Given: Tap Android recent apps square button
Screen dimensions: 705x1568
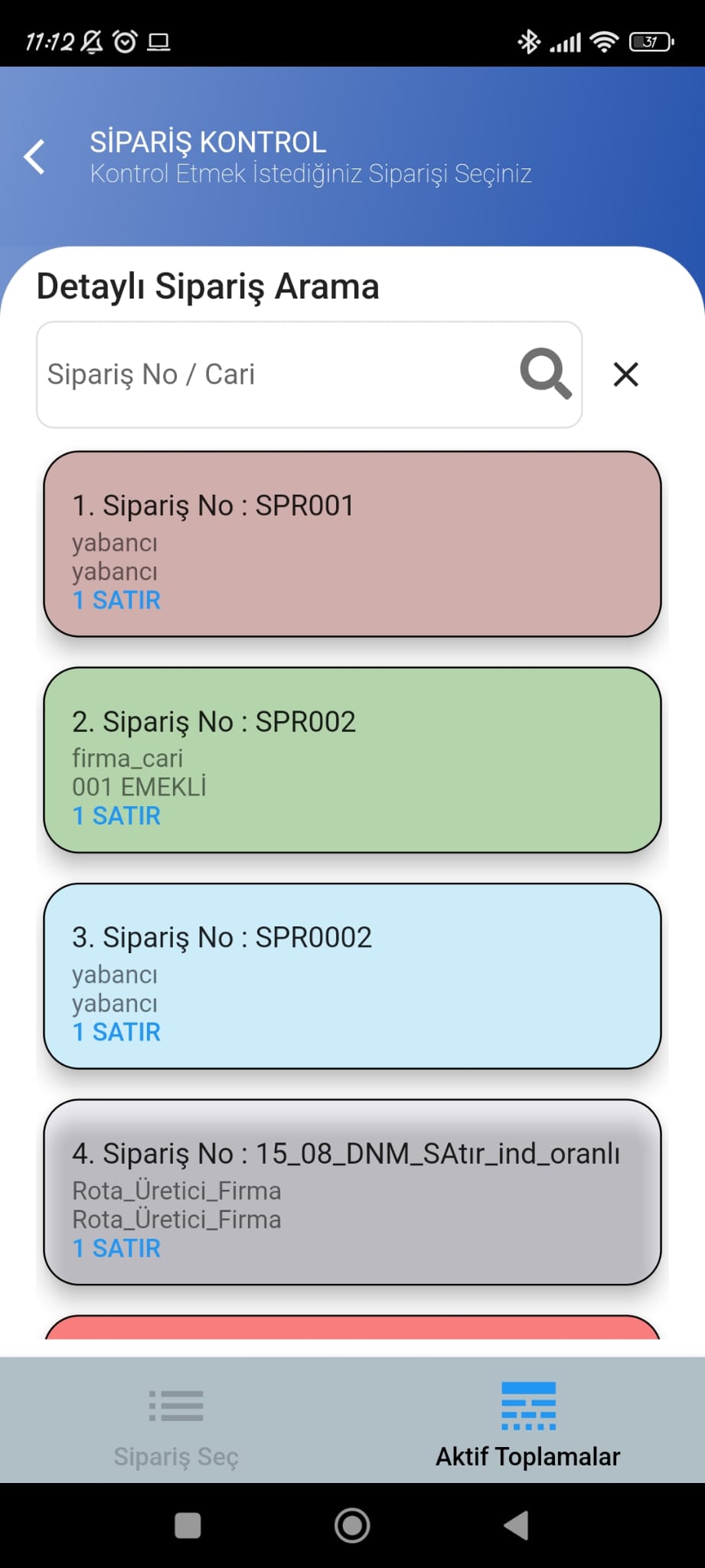Looking at the screenshot, I should click(x=188, y=1525).
